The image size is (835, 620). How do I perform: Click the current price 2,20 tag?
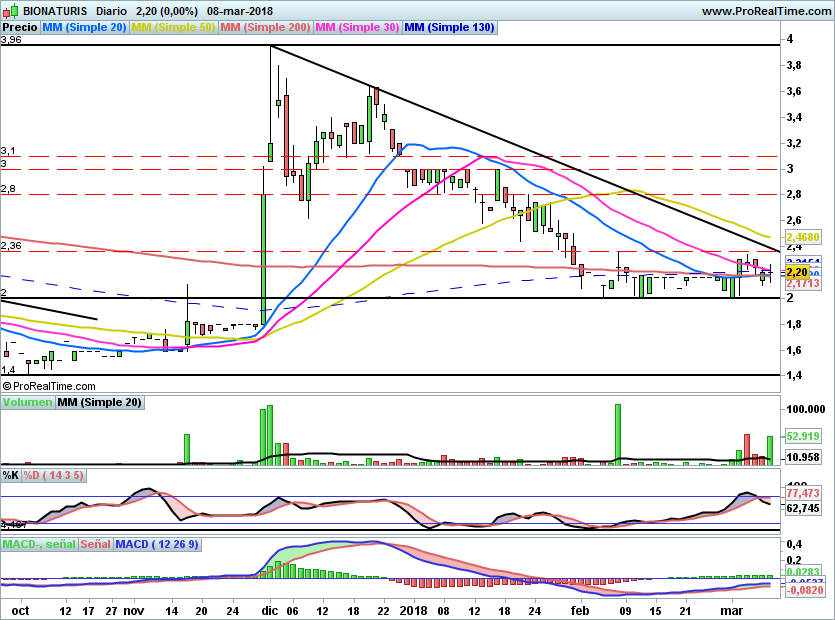(x=797, y=272)
